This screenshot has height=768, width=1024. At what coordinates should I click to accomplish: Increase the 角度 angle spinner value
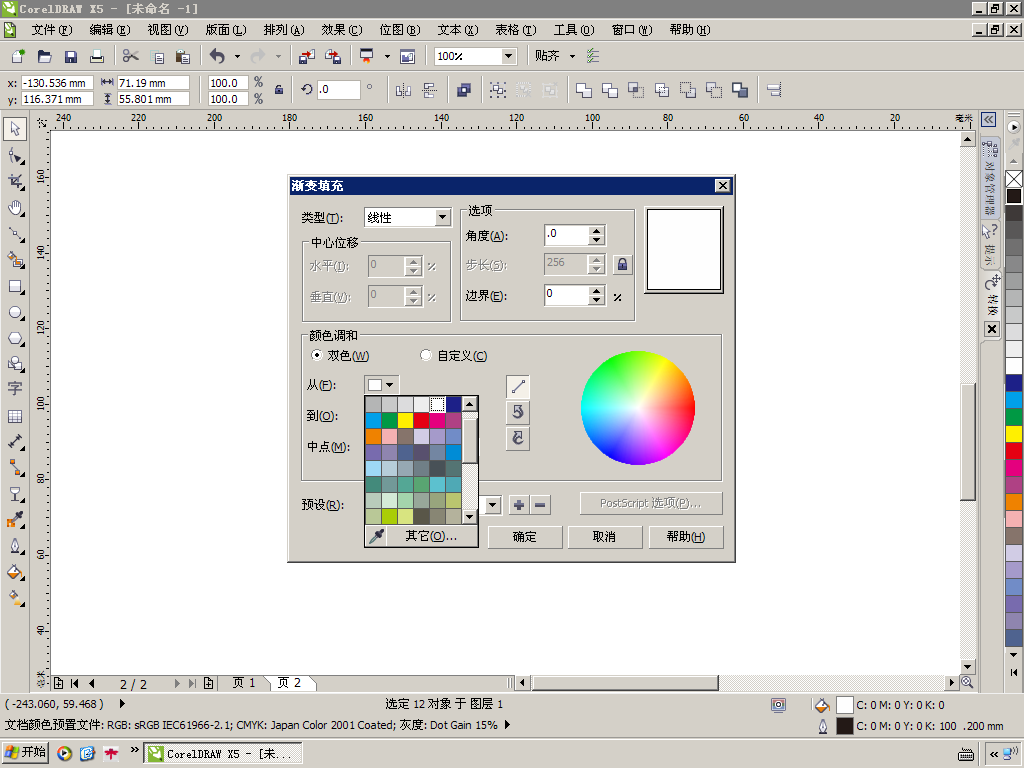tap(596, 230)
